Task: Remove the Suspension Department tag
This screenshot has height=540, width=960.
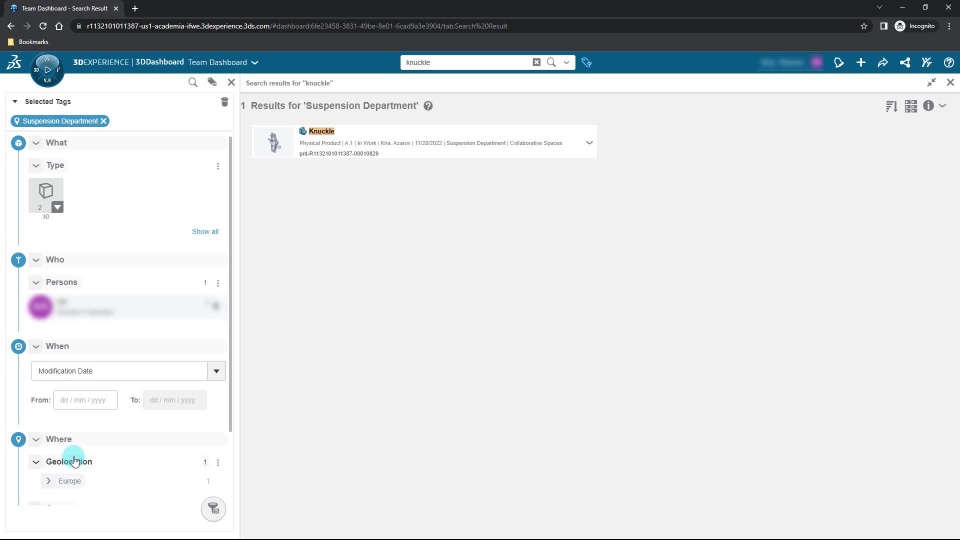Action: point(103,121)
